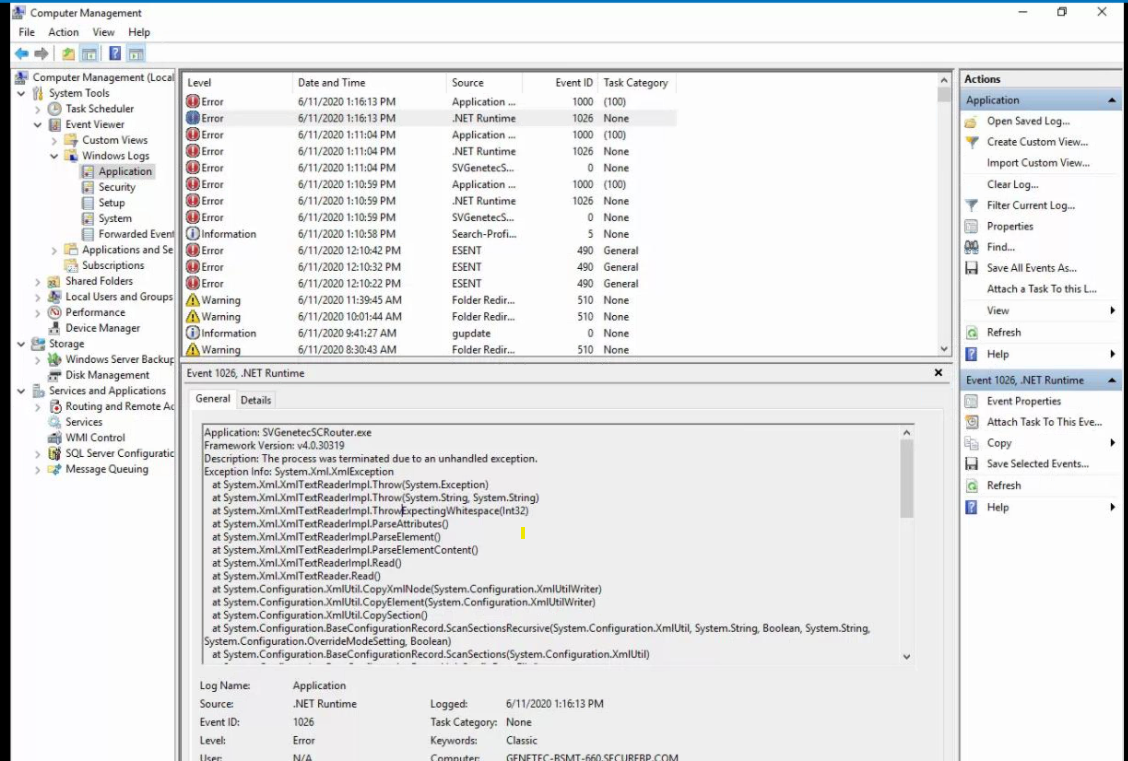Collapse the Windows Logs tree node

click(x=55, y=156)
